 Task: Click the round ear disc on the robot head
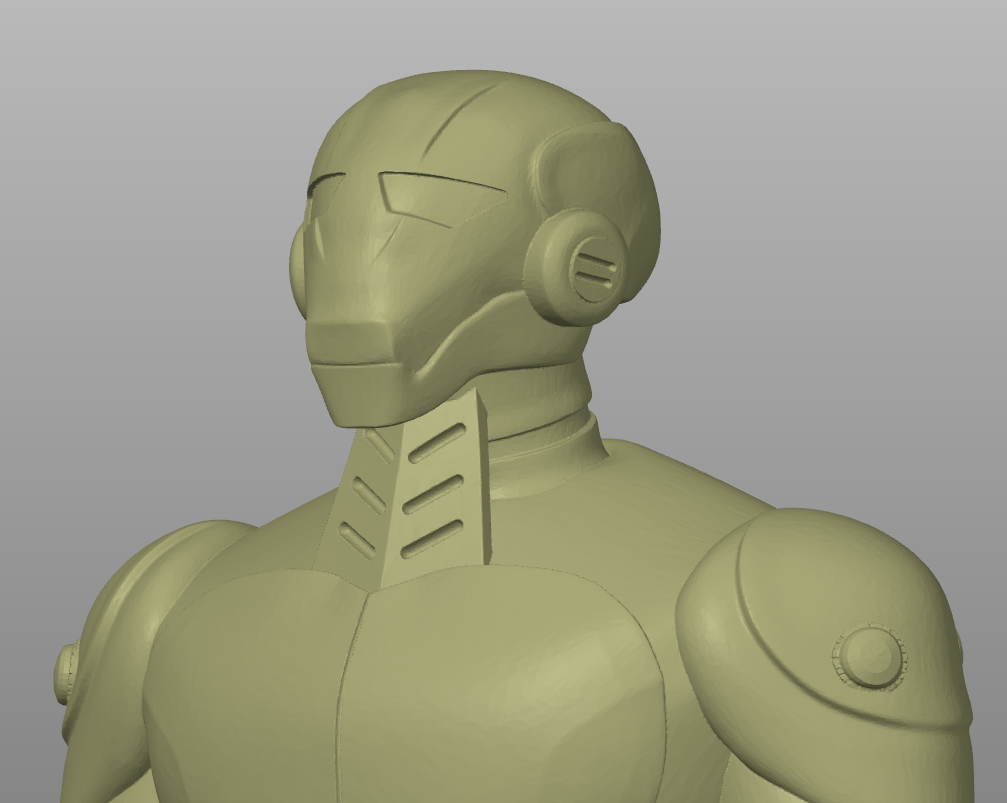point(576,269)
